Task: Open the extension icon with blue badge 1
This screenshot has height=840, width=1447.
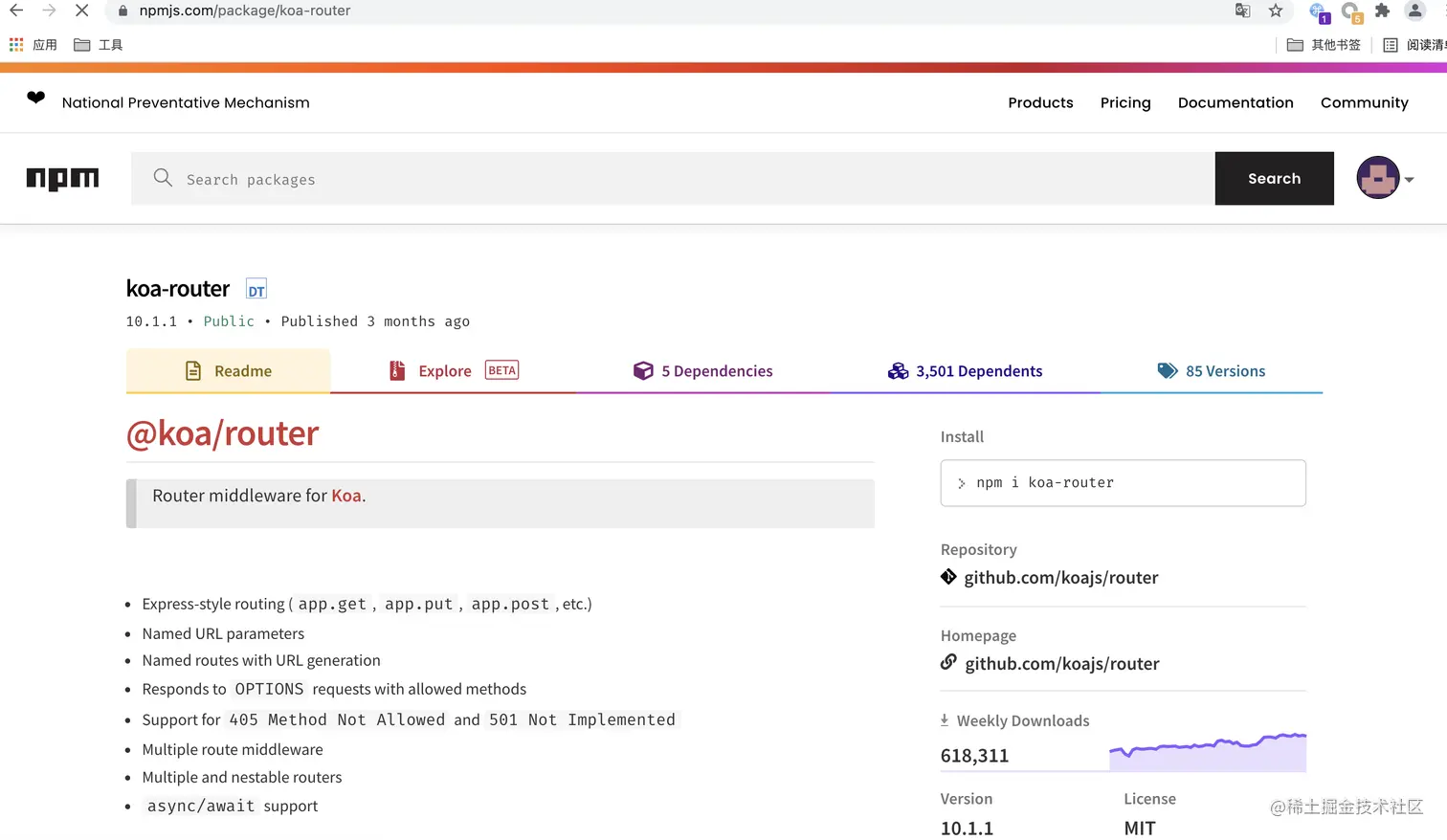Action: (1319, 12)
